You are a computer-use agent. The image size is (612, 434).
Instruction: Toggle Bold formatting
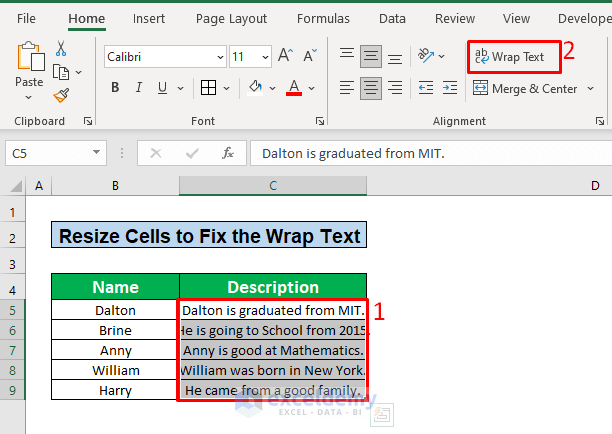pos(116,88)
